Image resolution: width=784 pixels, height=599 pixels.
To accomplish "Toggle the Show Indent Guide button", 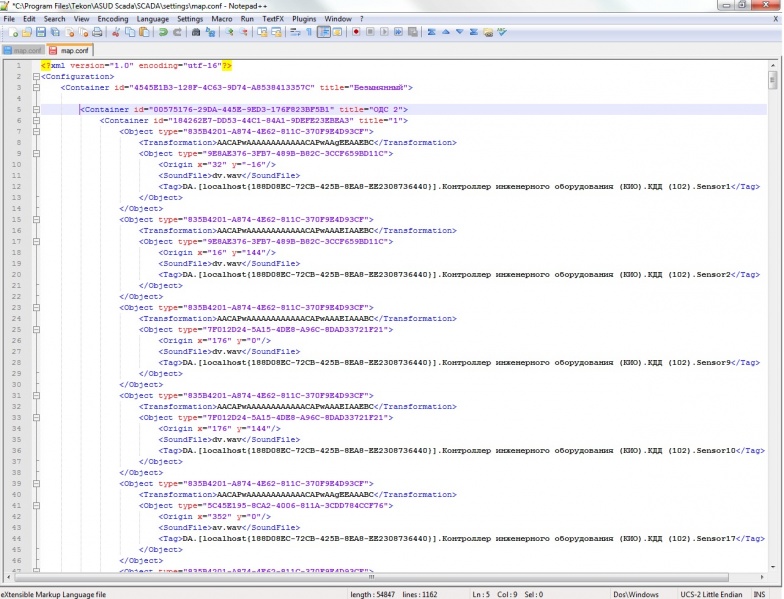I will click(324, 32).
